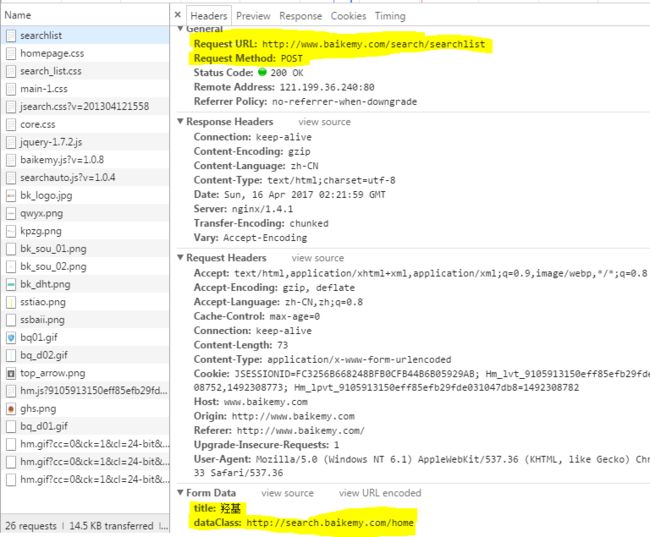The width and height of the screenshot is (650, 537).
Task: Select the searchlist request file icon
Action: click(11, 36)
